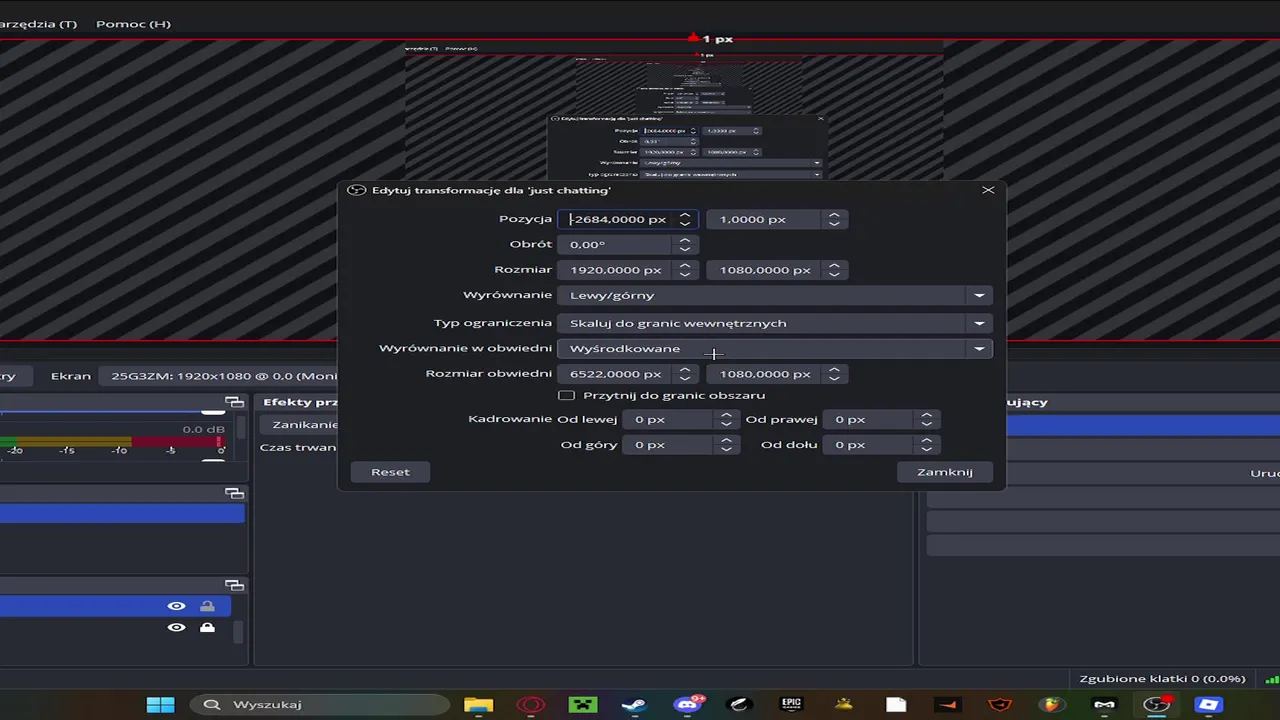Unlock the second source row

pos(207,628)
